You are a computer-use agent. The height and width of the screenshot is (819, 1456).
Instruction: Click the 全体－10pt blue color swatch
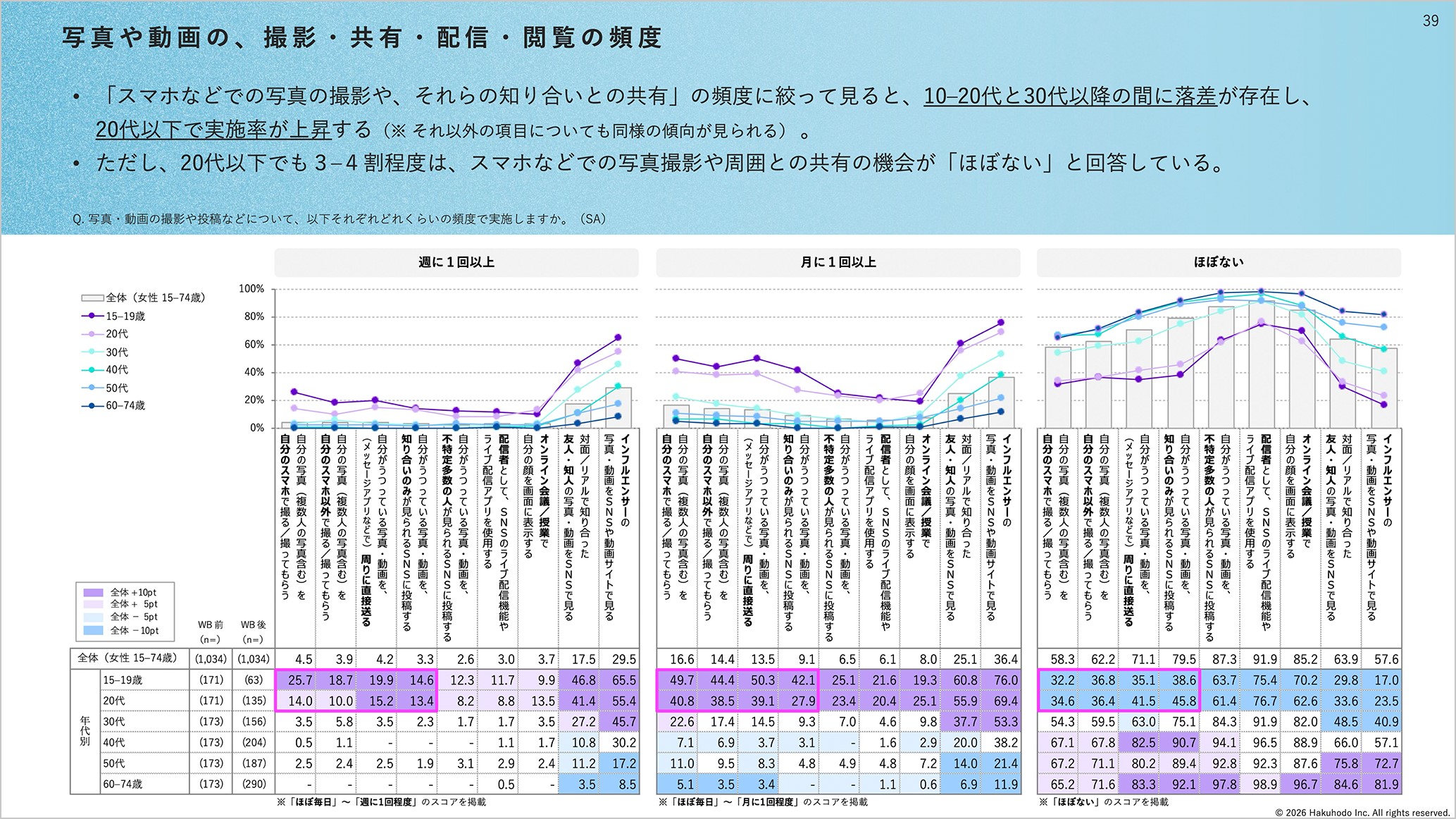click(x=93, y=631)
